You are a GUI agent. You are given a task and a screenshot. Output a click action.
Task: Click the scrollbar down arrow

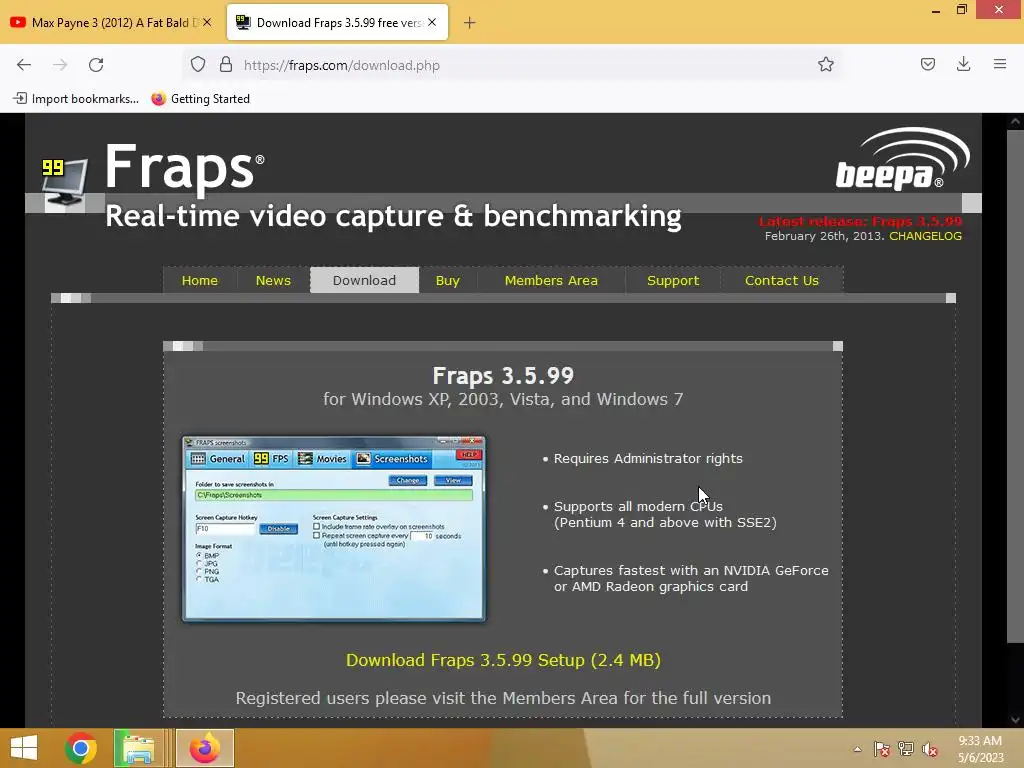pos(1015,720)
